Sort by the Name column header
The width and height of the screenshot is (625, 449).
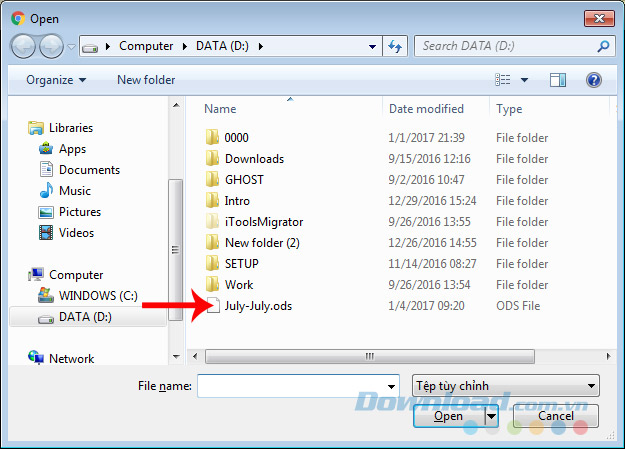point(220,109)
